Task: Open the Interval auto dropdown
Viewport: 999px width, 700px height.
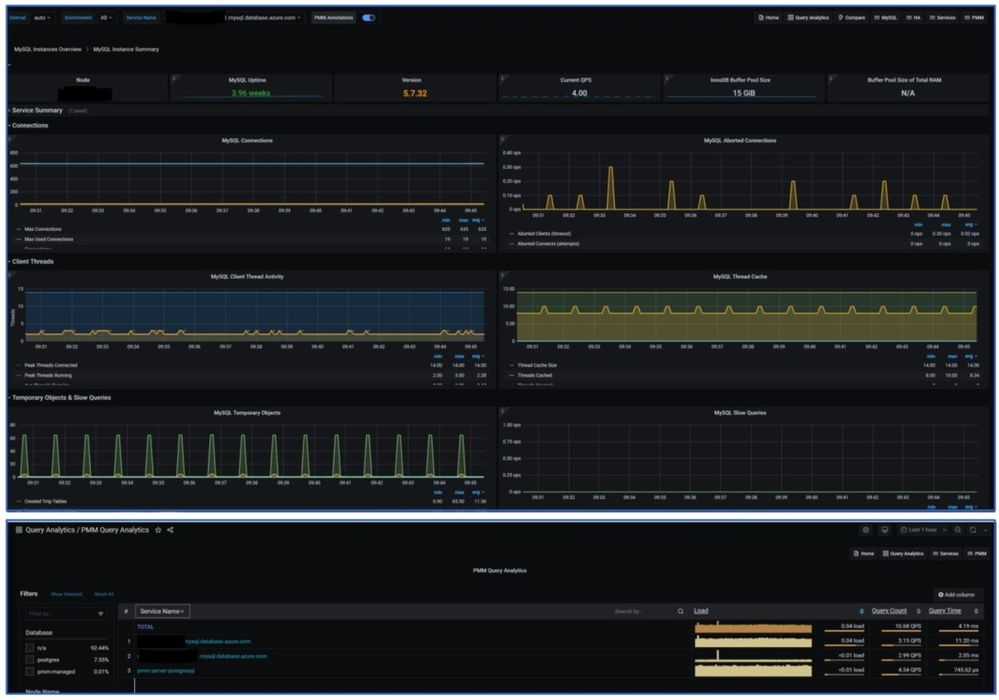Action: click(42, 18)
